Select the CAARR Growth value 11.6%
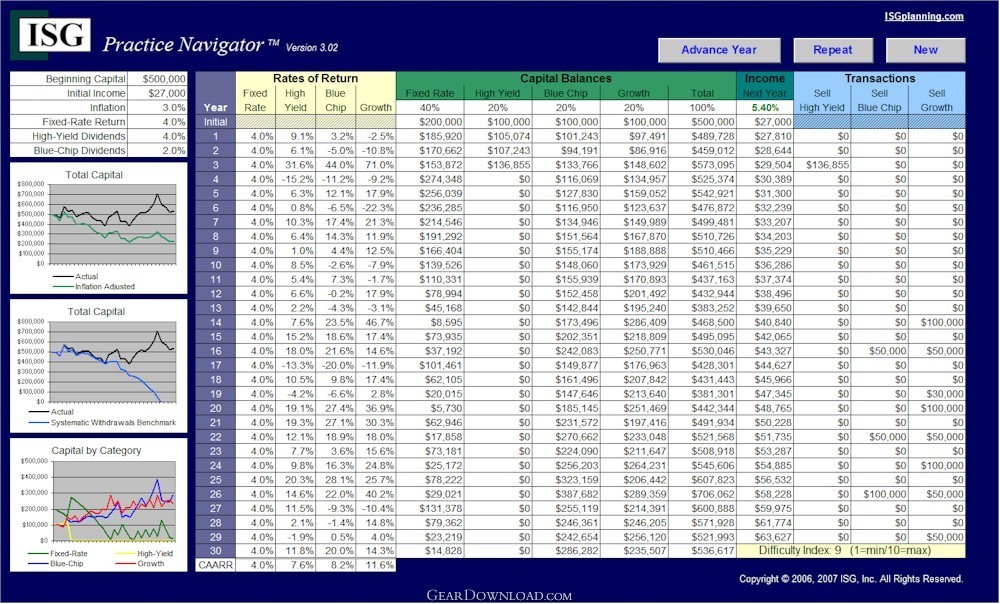Image resolution: width=1000 pixels, height=604 pixels. (376, 565)
